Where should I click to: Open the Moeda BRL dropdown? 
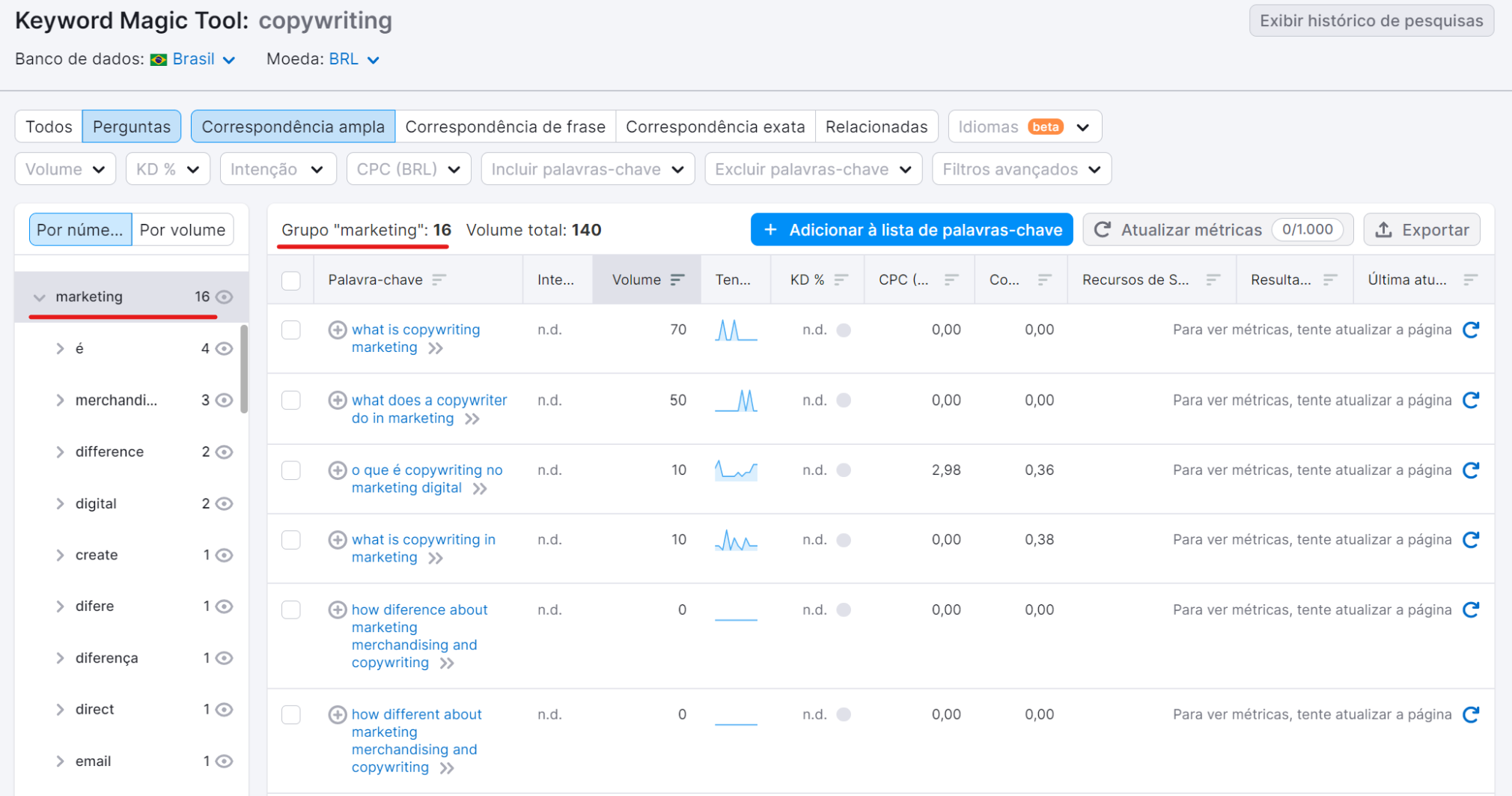354,59
